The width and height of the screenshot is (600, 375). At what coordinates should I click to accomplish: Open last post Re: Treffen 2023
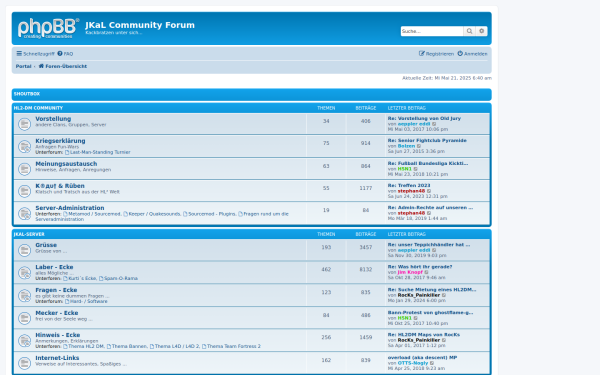click(x=409, y=186)
